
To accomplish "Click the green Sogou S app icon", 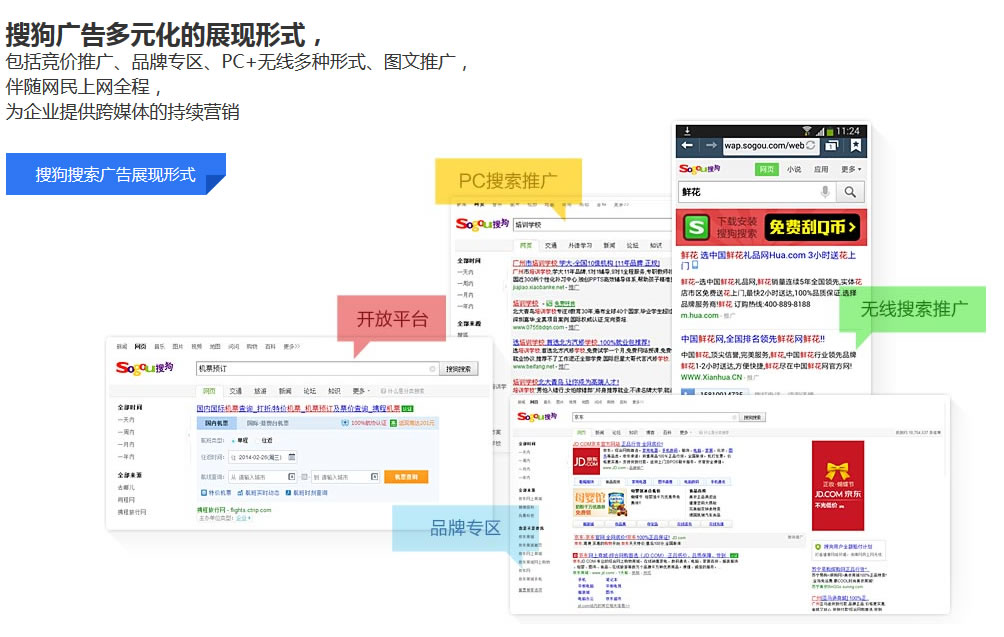I will point(695,227).
